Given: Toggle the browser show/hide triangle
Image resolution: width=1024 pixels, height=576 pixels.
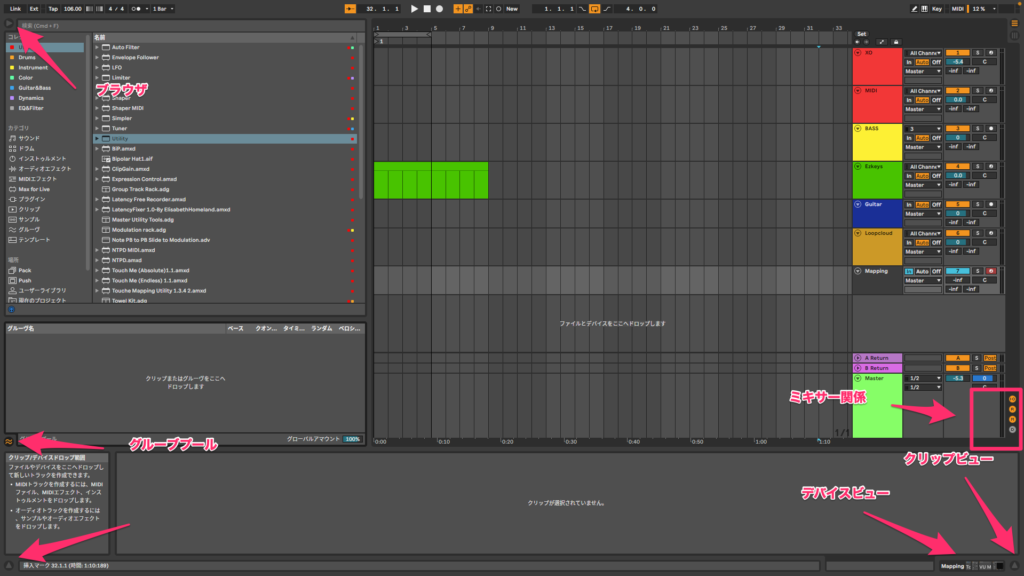Looking at the screenshot, I should (x=10, y=23).
